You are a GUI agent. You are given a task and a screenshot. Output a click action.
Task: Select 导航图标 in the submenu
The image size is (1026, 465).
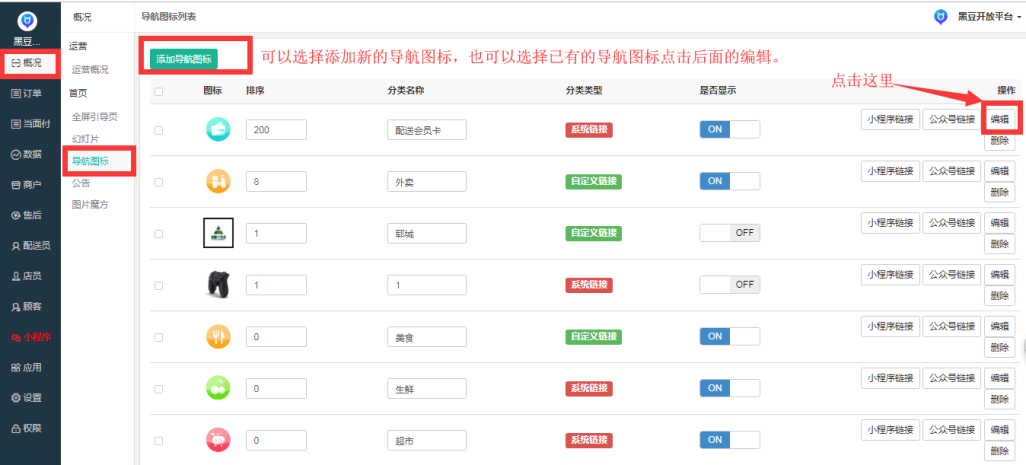(x=90, y=161)
